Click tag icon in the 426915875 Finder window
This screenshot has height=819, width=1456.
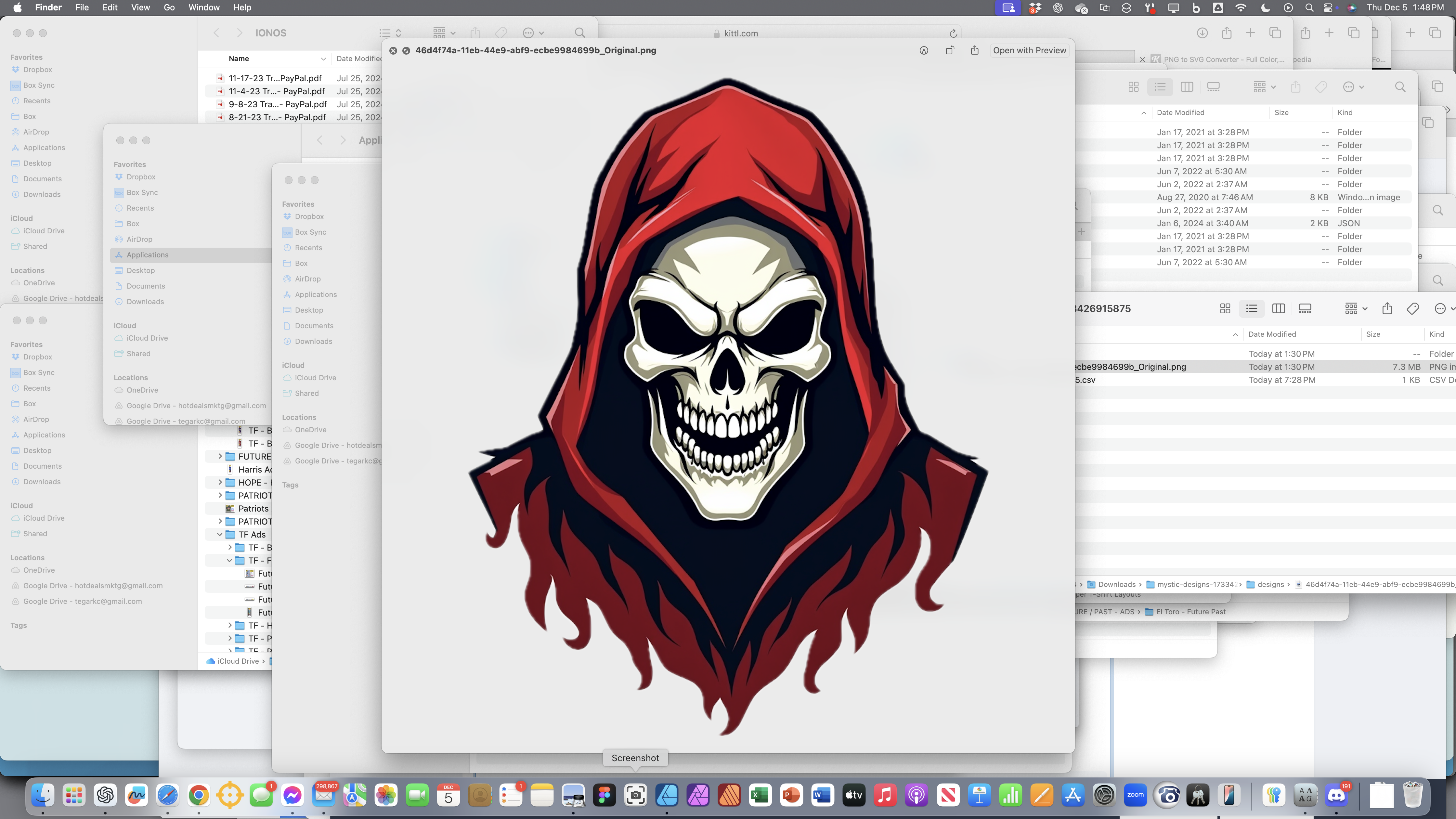coord(1412,309)
